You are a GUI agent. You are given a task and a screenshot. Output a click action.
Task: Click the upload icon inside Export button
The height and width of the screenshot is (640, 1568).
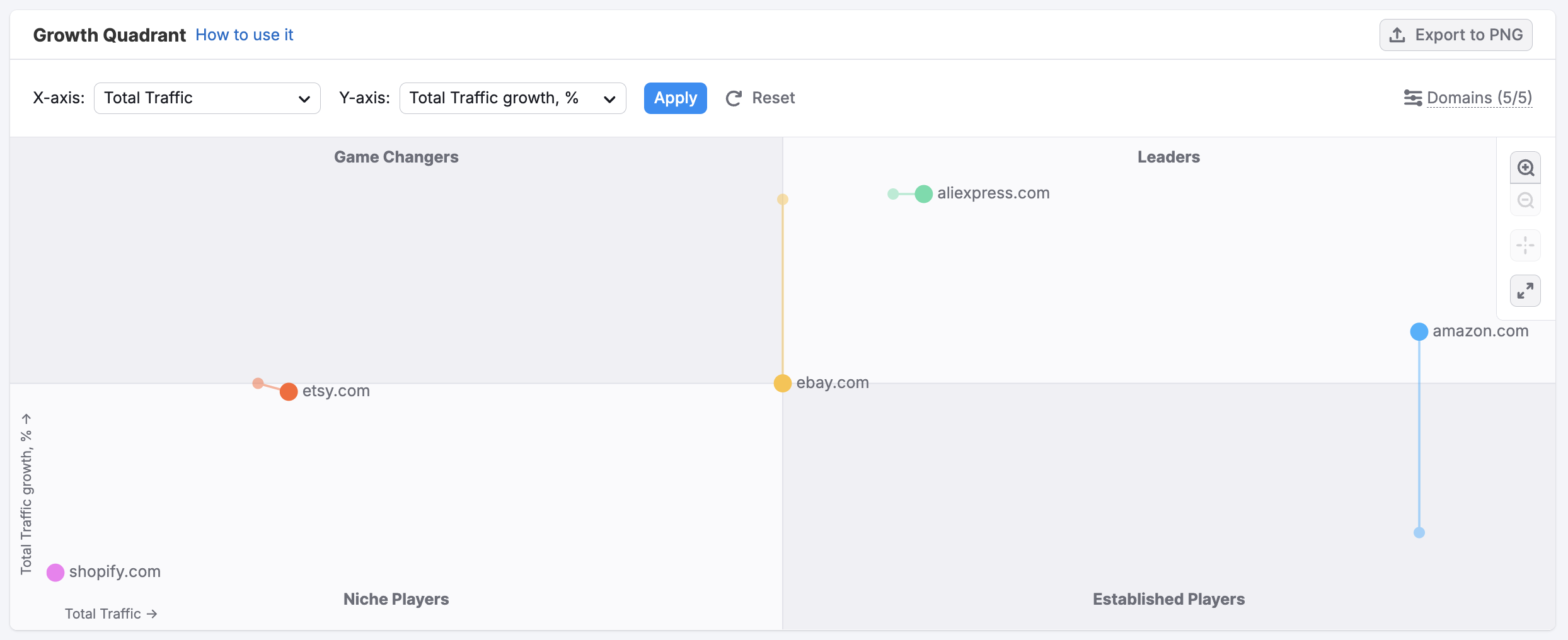tap(1397, 35)
